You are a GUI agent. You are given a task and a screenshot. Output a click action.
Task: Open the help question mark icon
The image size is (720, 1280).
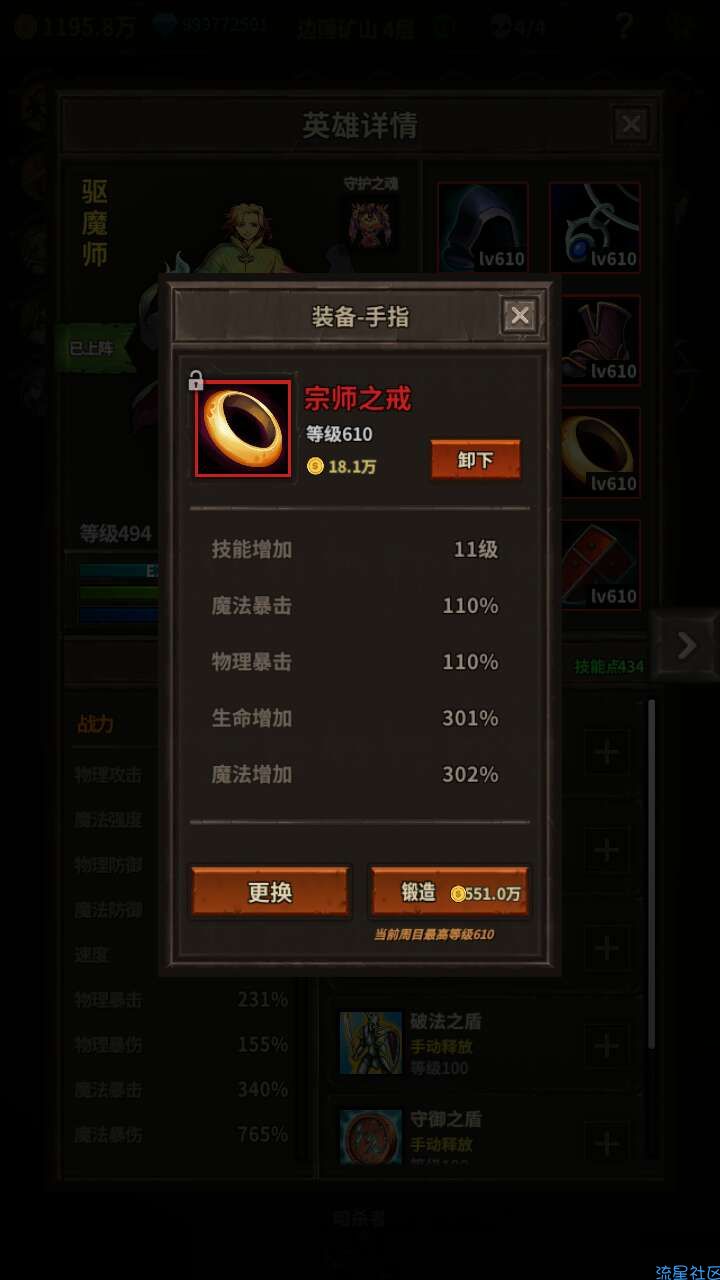point(624,26)
